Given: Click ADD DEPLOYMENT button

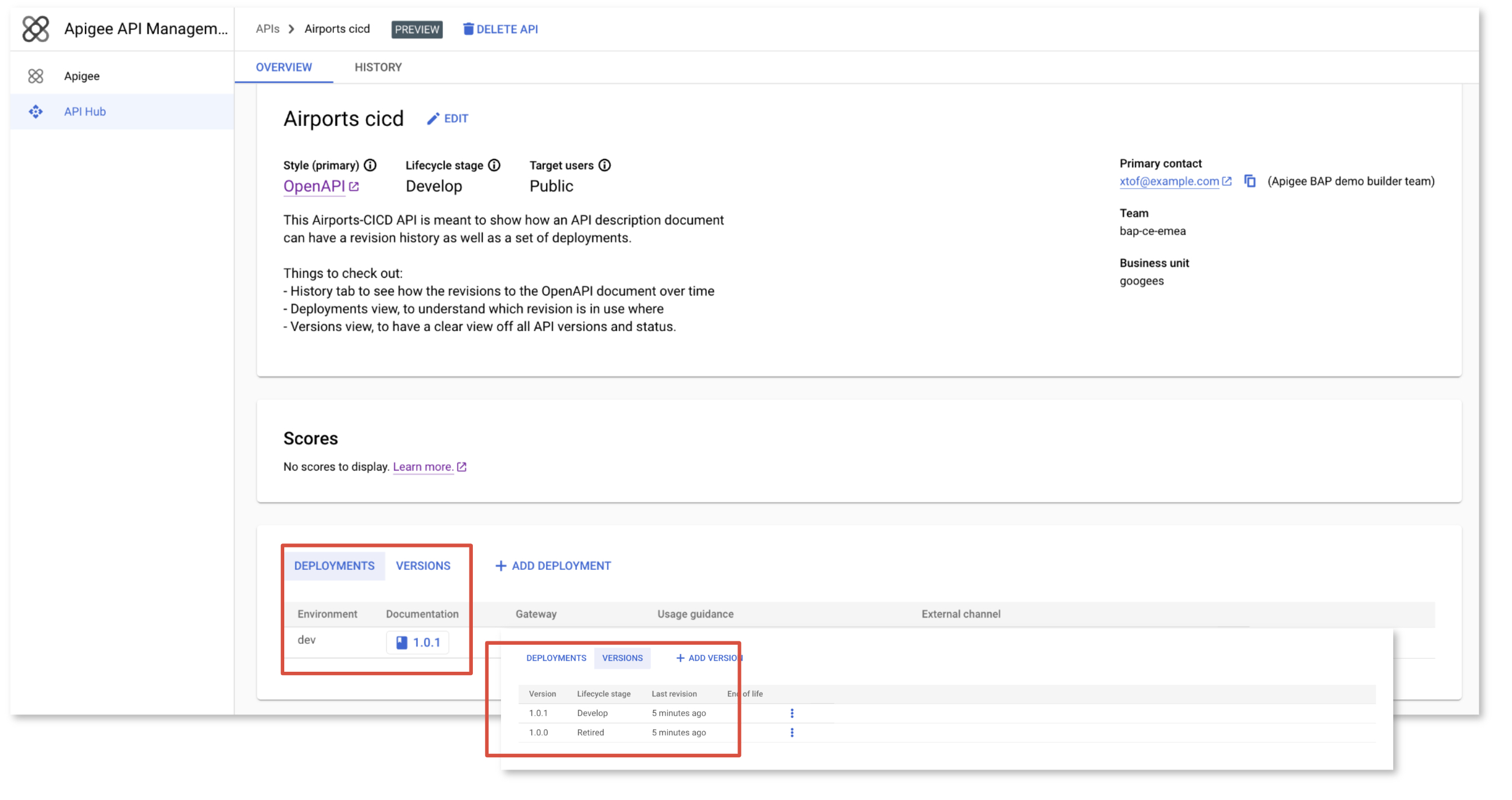Looking at the screenshot, I should pyautogui.click(x=553, y=565).
